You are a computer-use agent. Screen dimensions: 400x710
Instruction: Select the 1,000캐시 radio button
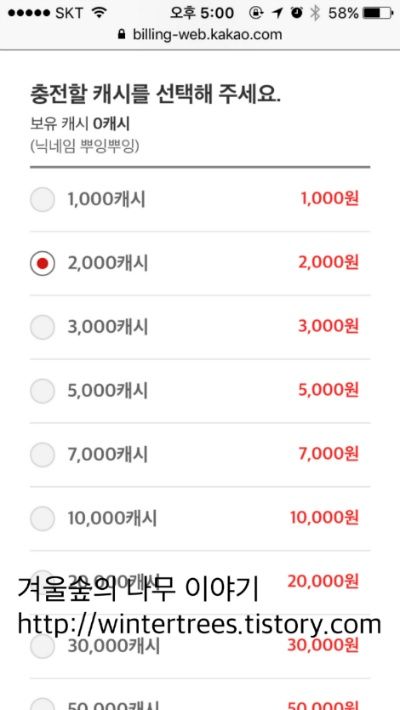point(43,199)
